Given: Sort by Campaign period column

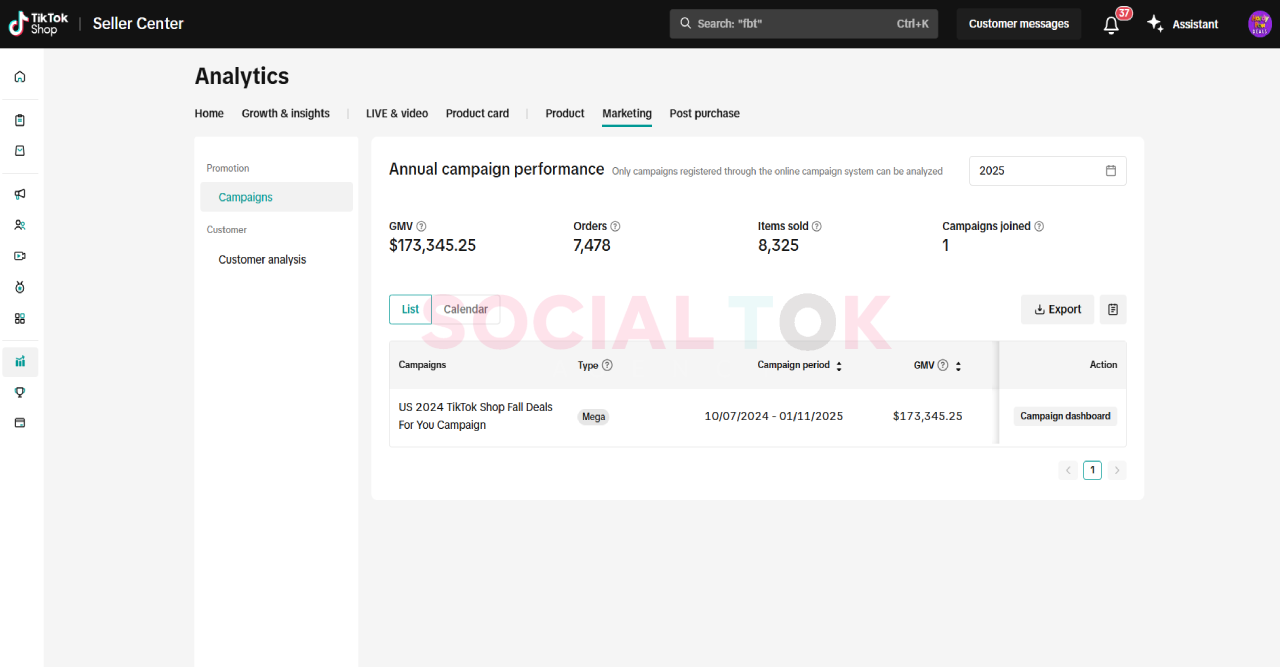Looking at the screenshot, I should point(839,366).
